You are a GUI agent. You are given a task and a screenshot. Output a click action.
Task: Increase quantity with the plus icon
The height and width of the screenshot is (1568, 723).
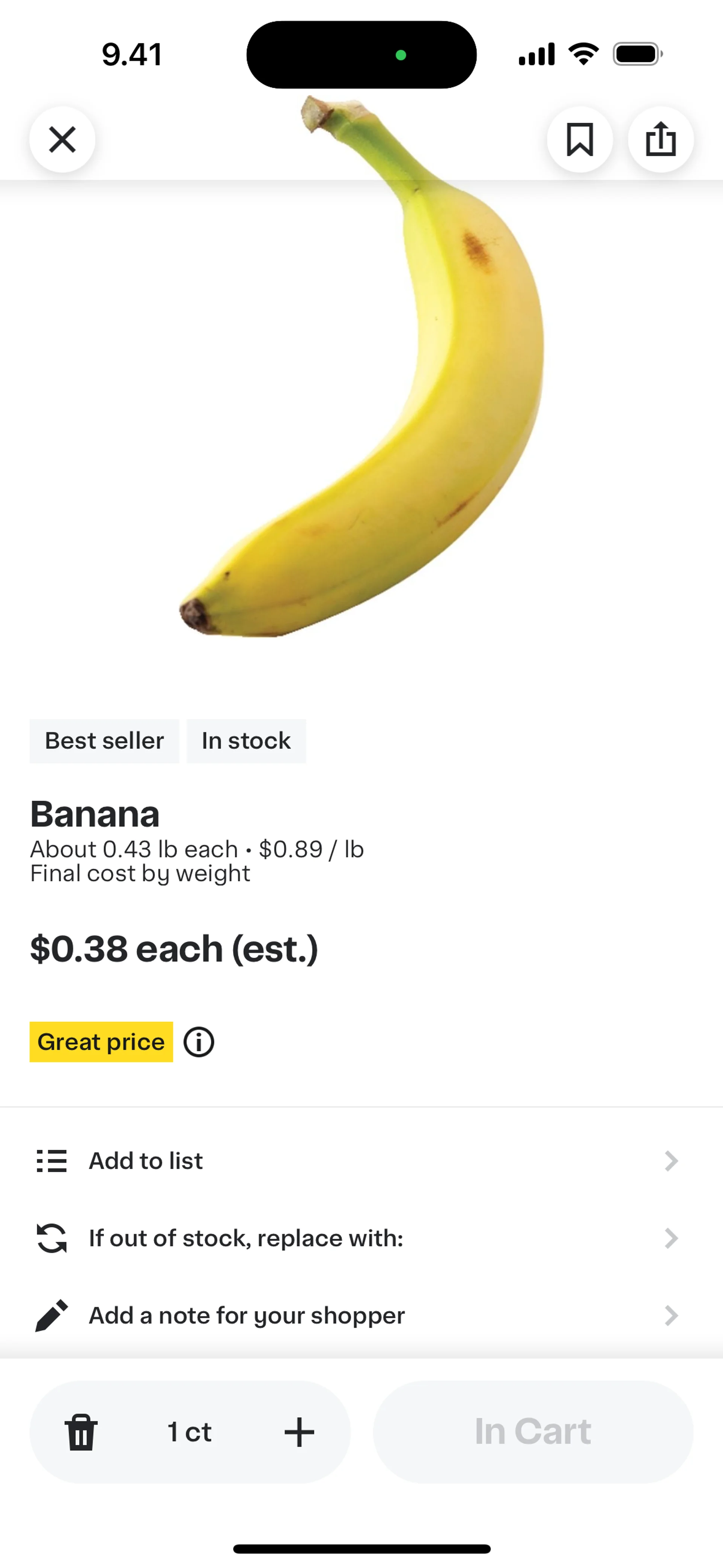[299, 1432]
